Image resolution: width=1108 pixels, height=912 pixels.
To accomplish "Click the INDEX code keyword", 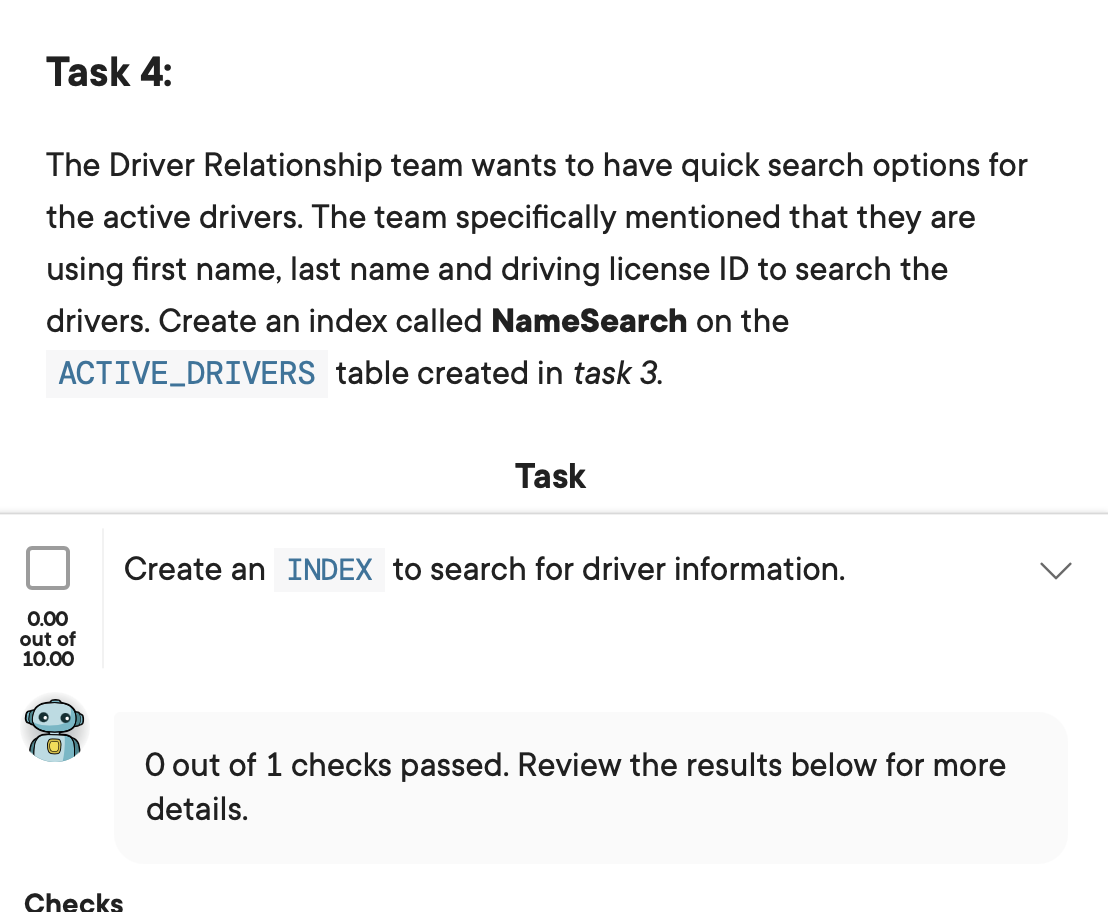I will [x=329, y=570].
